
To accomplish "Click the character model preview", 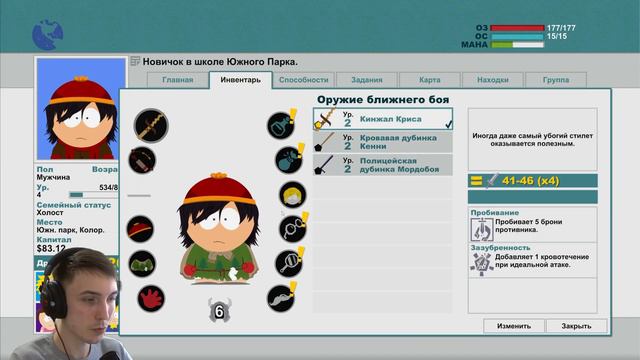I will [x=219, y=229].
